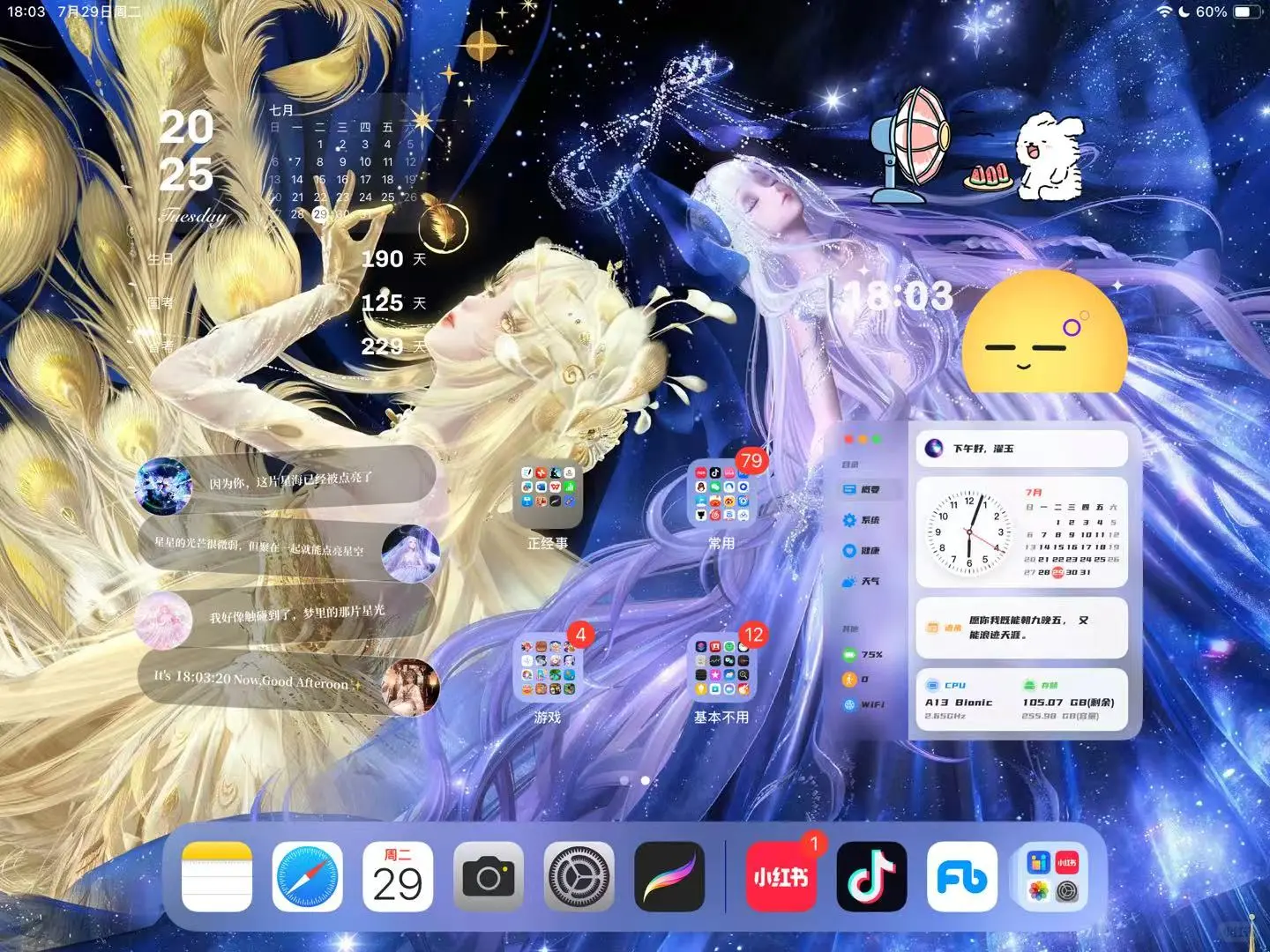This screenshot has height=952, width=1270.
Task: Tap the Siri orb beside 下午好 greeting
Action: point(934,449)
